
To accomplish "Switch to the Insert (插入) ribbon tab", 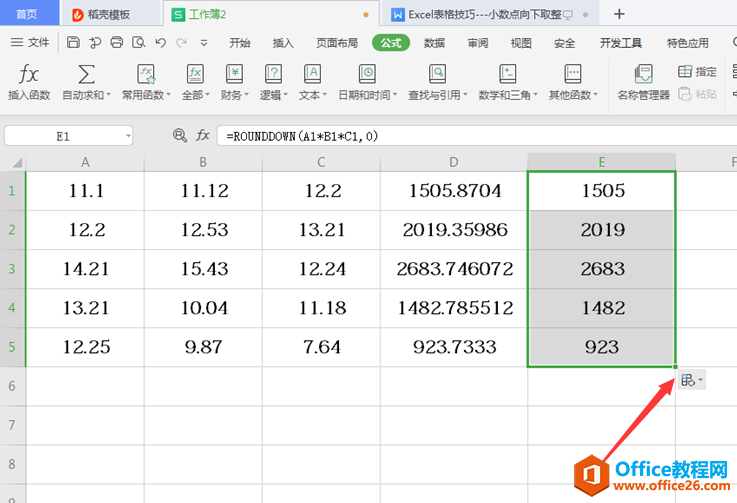I will (x=283, y=43).
